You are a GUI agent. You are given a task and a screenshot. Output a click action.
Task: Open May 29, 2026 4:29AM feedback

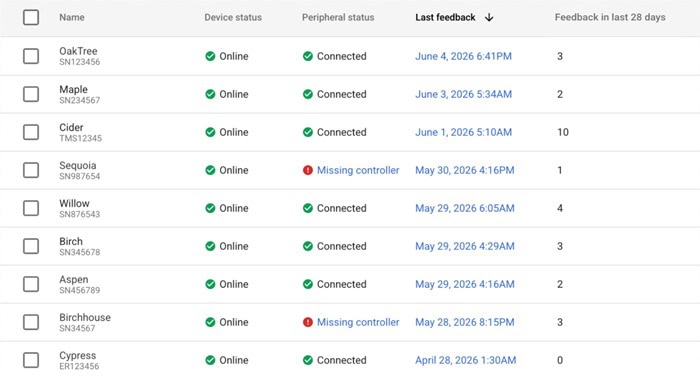click(465, 246)
